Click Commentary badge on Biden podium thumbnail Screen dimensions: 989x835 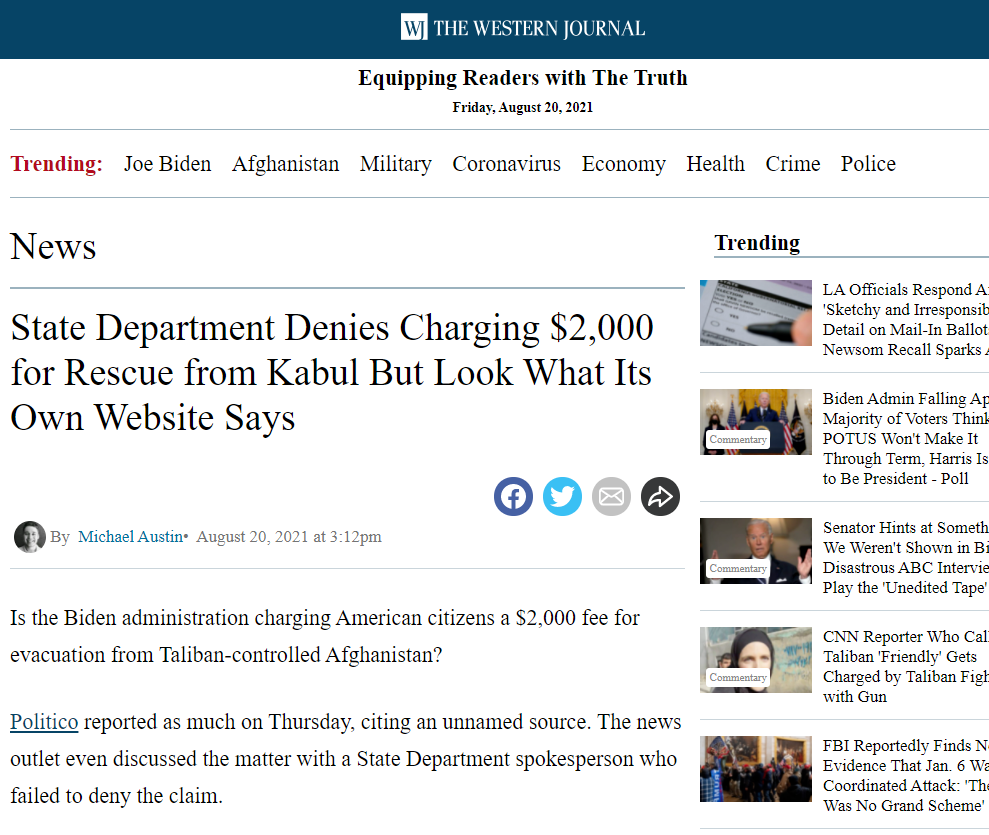pyautogui.click(x=738, y=440)
